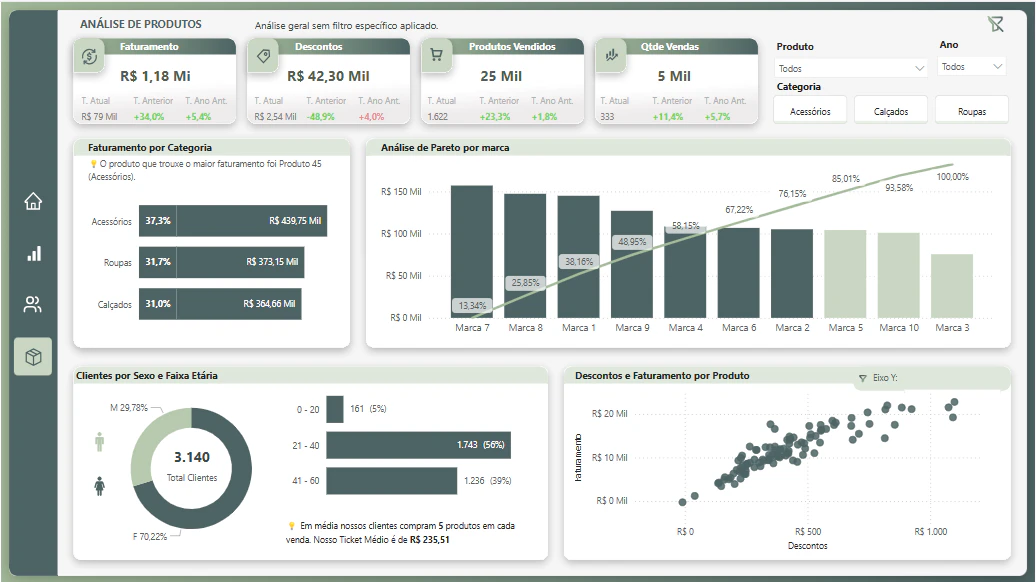This screenshot has width=1036, height=582.
Task: Toggle the Acessórios category filter
Action: click(x=810, y=111)
